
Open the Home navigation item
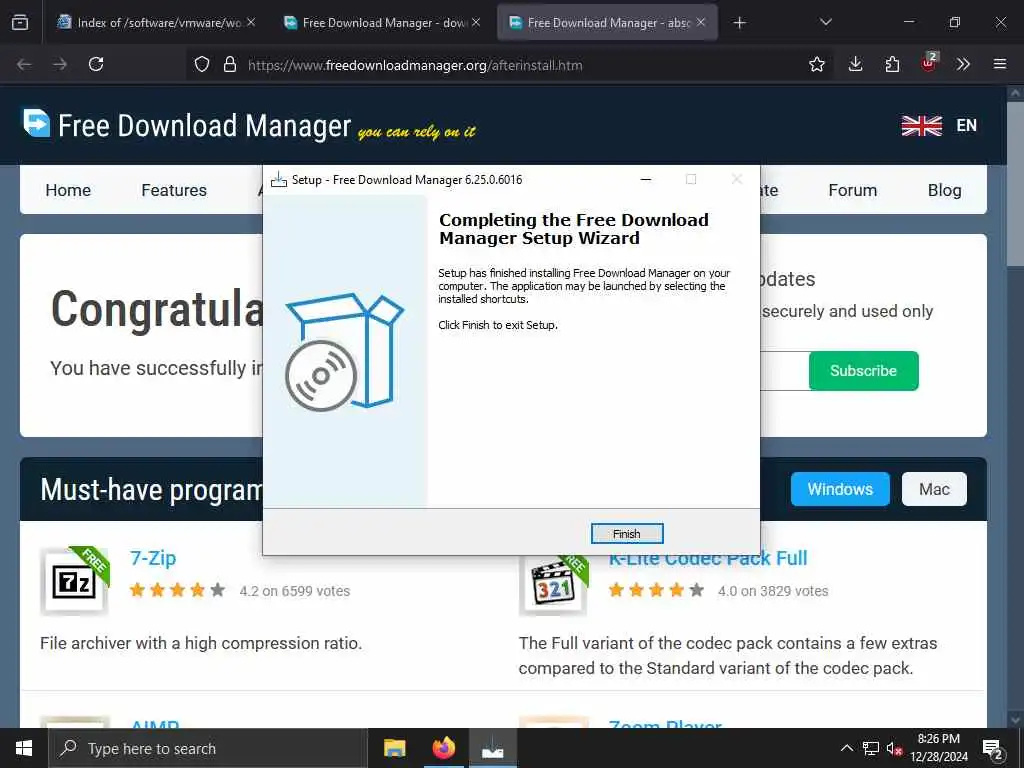[x=68, y=190]
